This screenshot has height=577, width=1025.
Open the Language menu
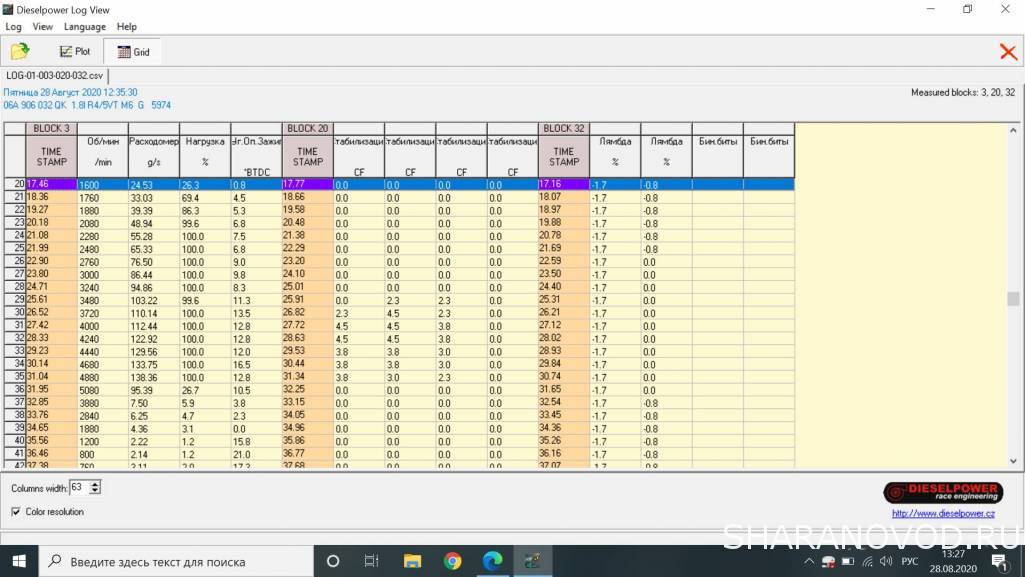click(84, 27)
